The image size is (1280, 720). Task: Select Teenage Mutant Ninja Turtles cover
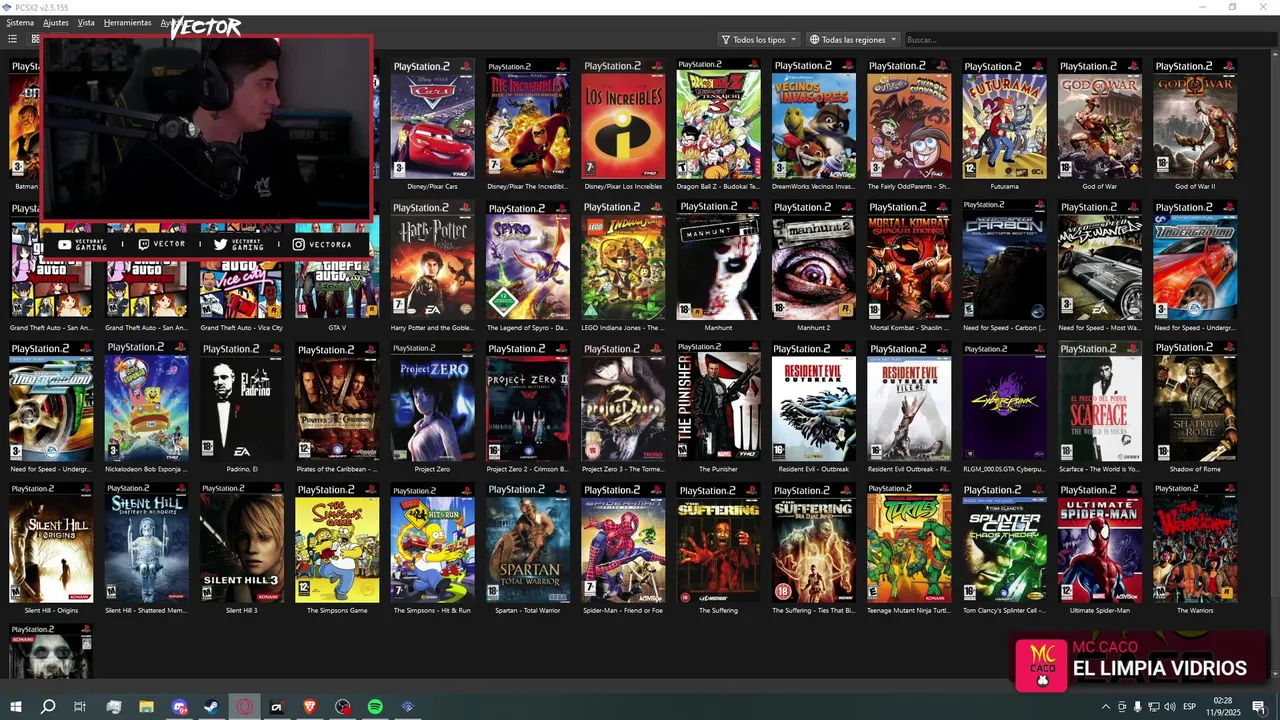coord(909,543)
